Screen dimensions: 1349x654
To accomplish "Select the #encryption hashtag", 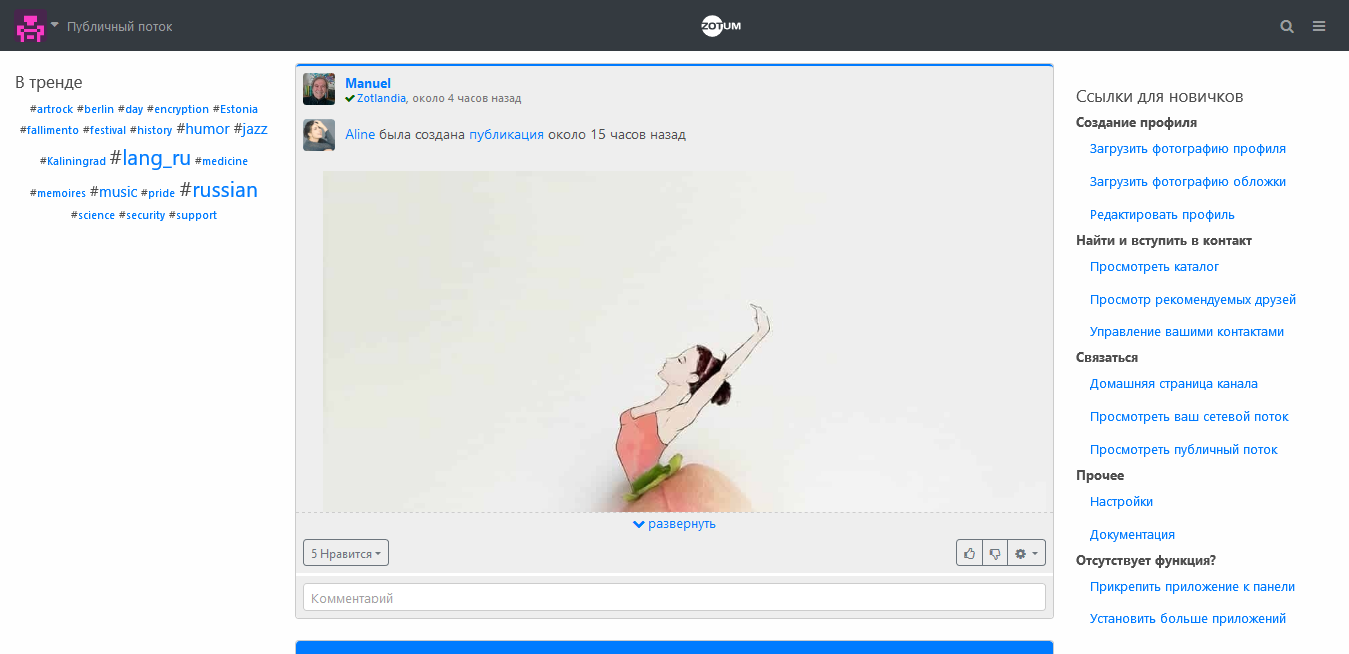I will tap(178, 109).
